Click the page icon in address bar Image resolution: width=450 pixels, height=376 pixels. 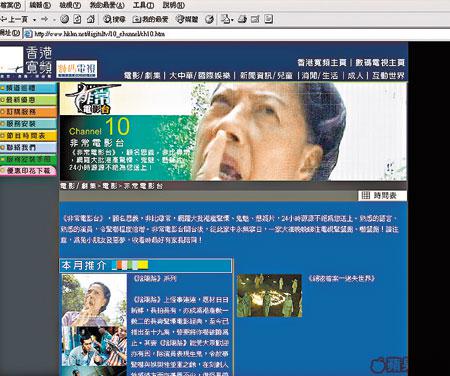(28, 34)
